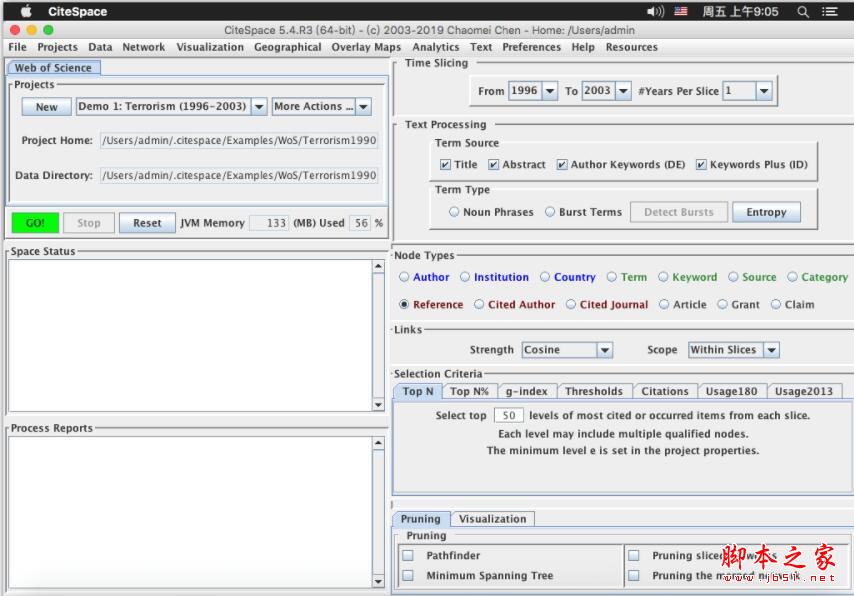Select Burst Terms term type
854x596 pixels.
point(550,211)
